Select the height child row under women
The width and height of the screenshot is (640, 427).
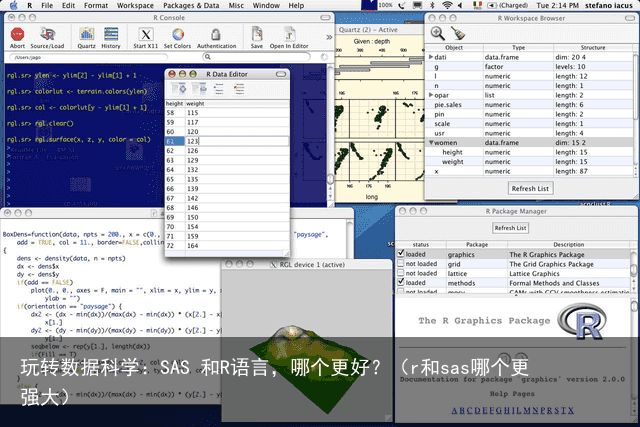pyautogui.click(x=530, y=152)
